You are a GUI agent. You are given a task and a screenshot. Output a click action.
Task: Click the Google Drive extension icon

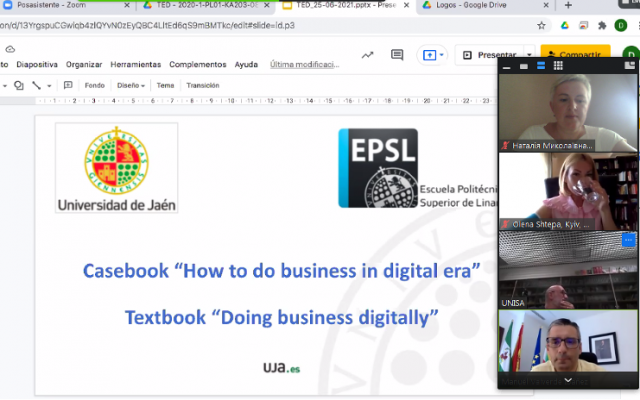tap(565, 25)
